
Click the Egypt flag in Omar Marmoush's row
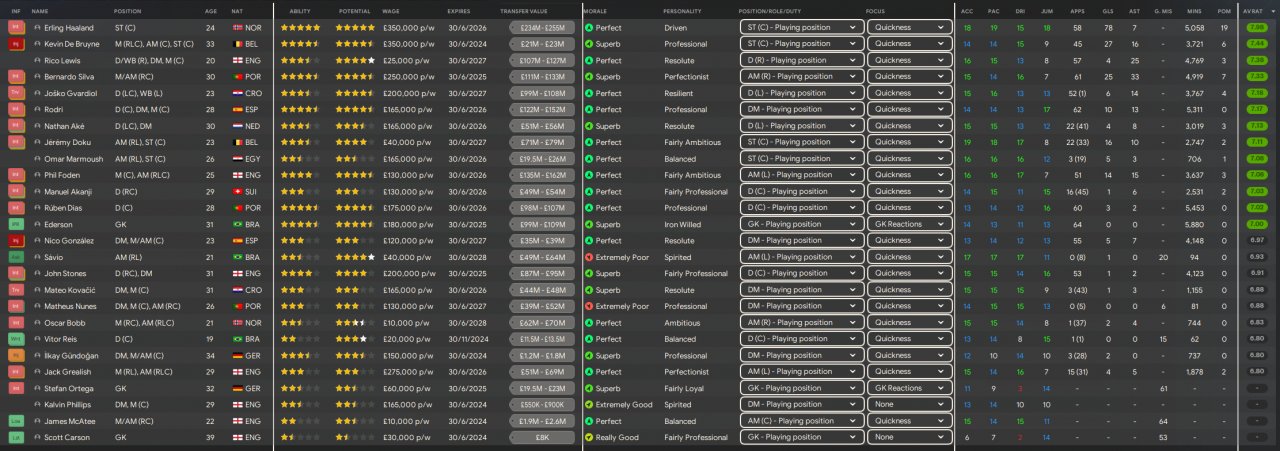(x=237, y=159)
